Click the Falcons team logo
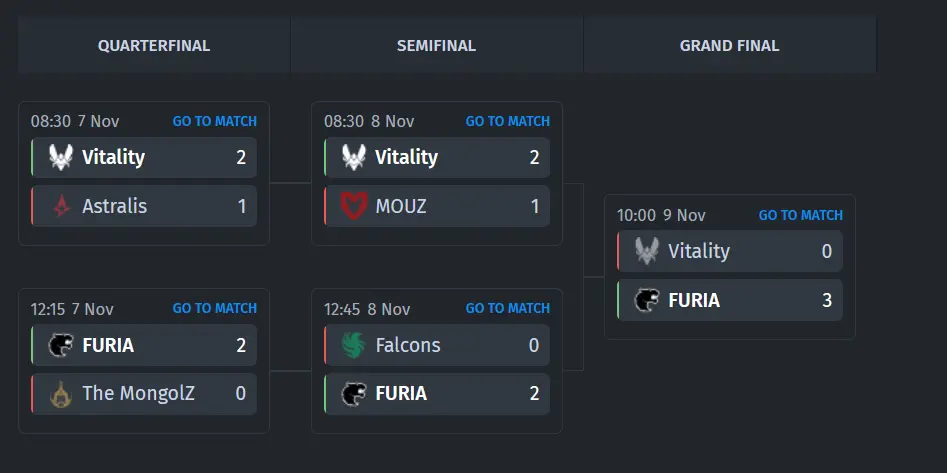The image size is (947, 473). tap(355, 345)
